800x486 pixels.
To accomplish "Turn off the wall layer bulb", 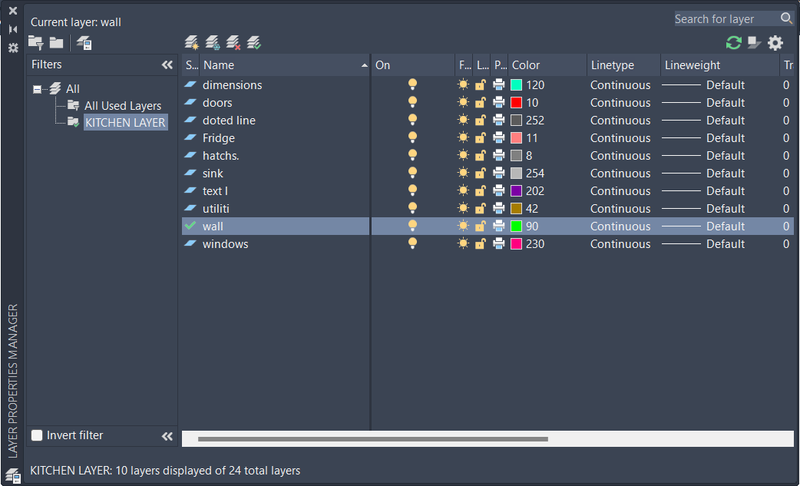I will pos(412,226).
